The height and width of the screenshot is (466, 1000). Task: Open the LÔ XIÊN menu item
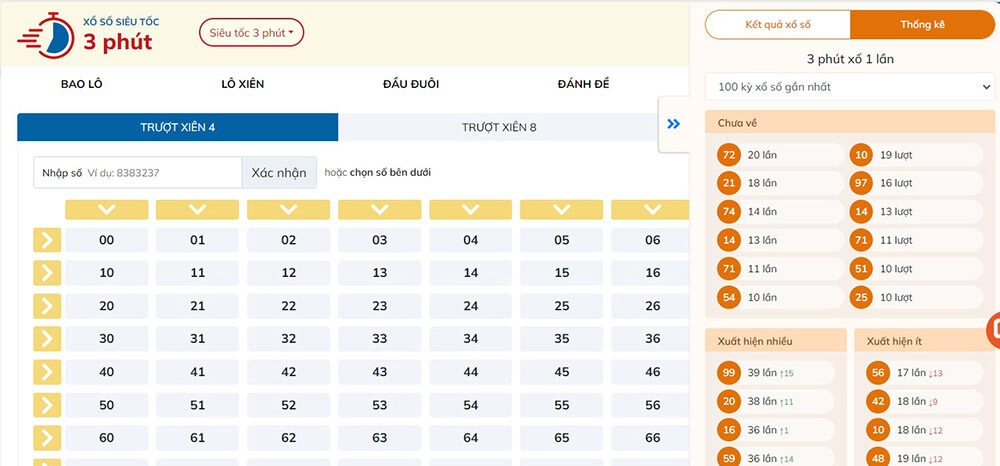(x=242, y=84)
